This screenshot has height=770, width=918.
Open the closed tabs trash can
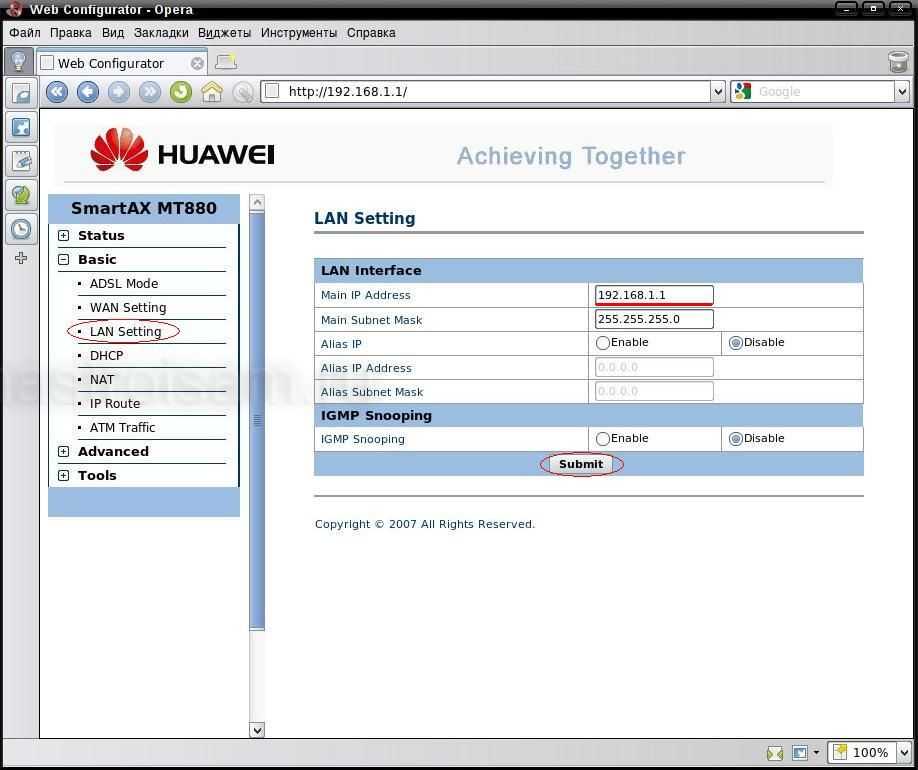point(898,61)
